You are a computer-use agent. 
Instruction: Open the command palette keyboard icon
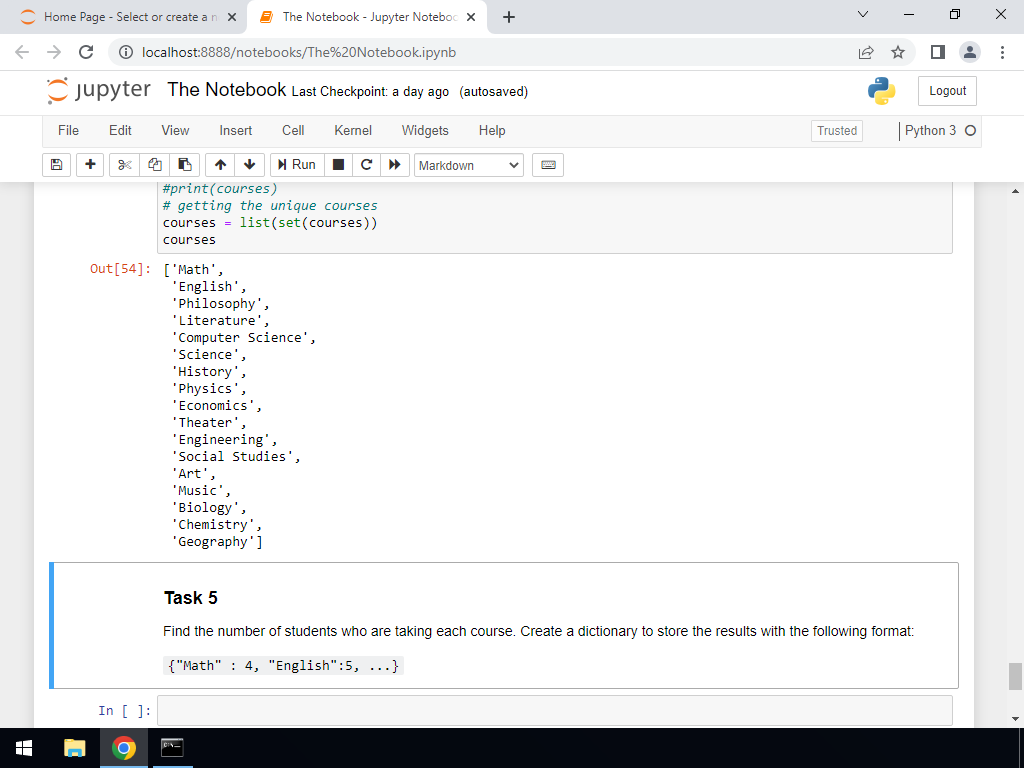tap(547, 165)
